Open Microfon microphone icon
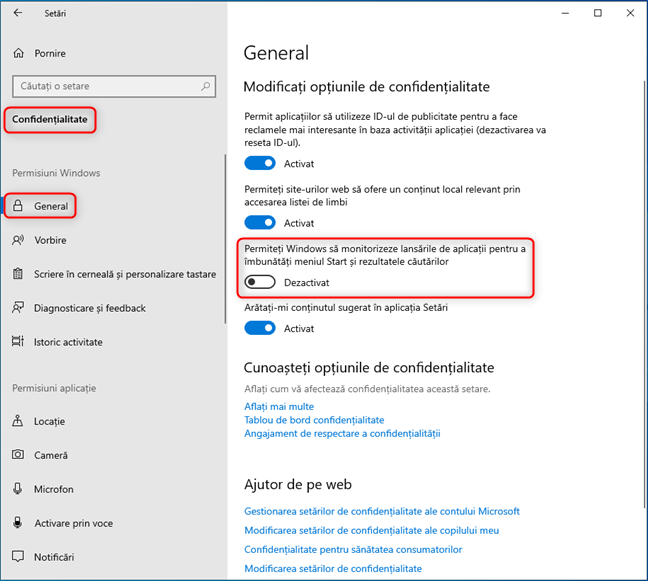Viewport: 648px width, 581px height. point(18,489)
